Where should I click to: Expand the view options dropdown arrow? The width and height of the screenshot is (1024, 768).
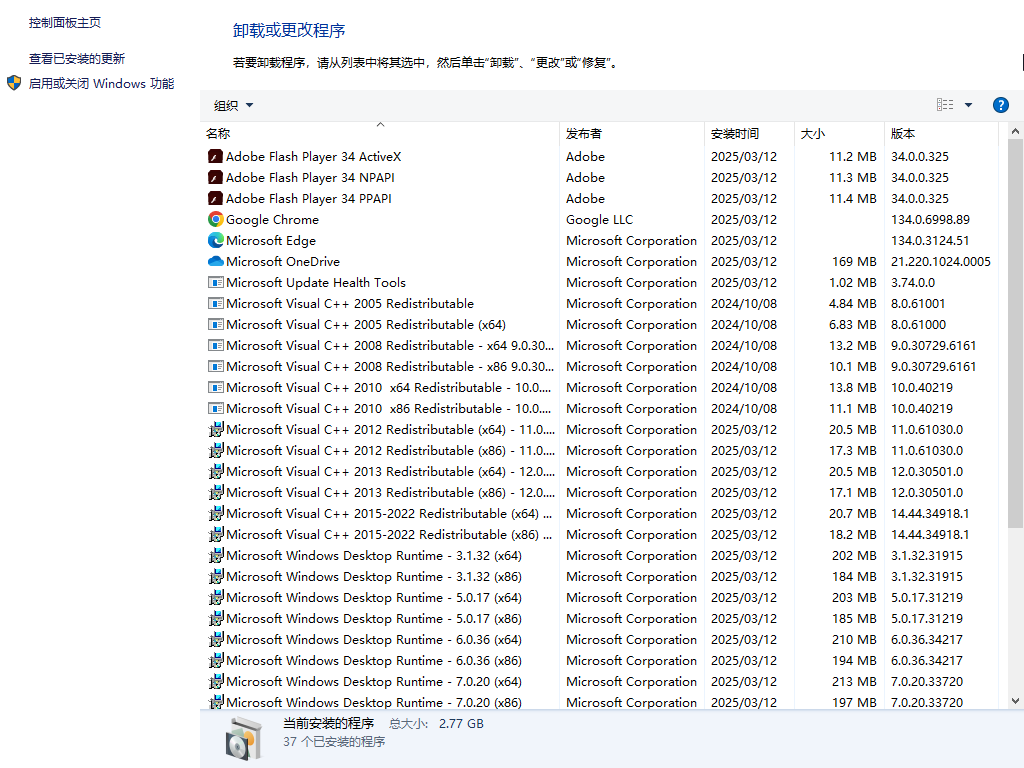pos(968,105)
